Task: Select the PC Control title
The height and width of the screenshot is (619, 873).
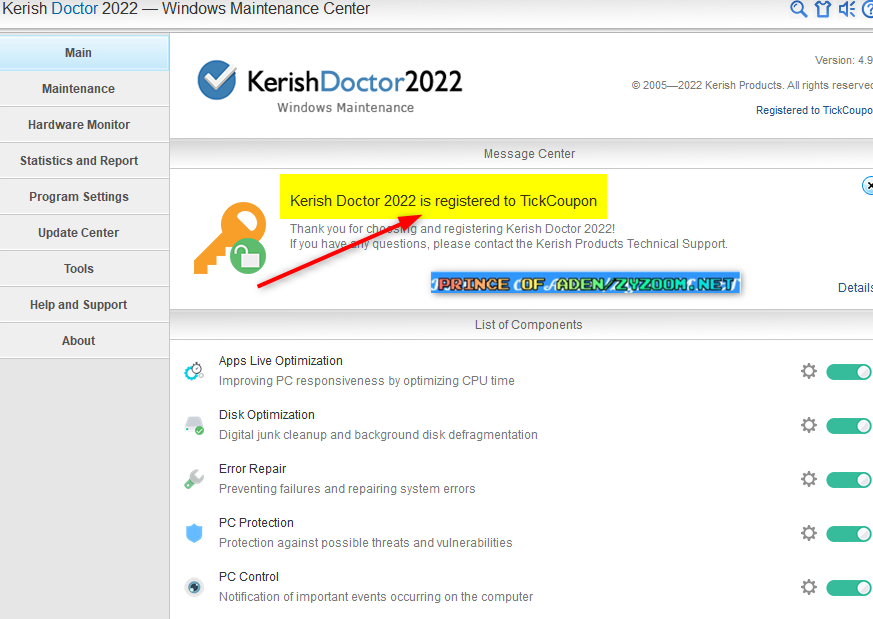Action: (x=248, y=577)
